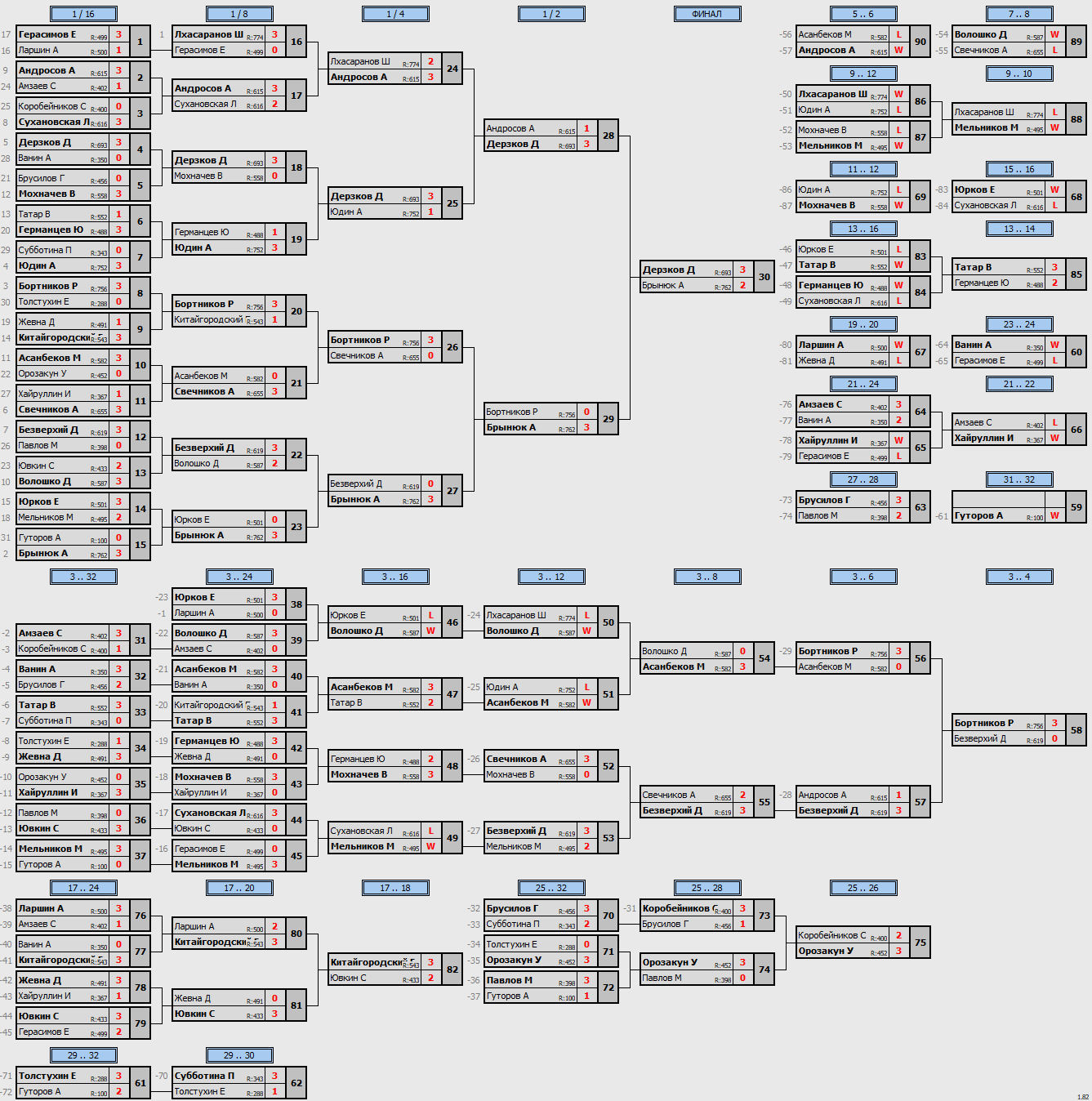The image size is (1092, 1101).
Task: Click the "1 / 16" round header
Action: tap(83, 14)
